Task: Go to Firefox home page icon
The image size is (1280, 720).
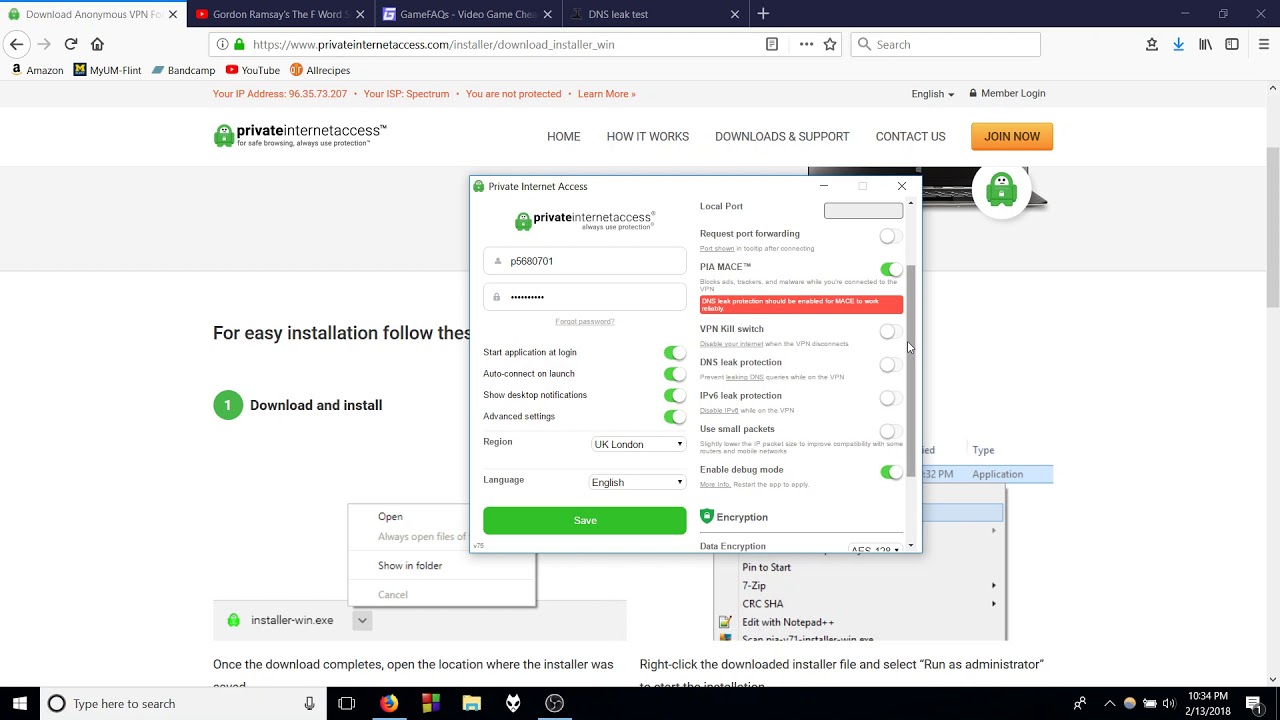Action: pyautogui.click(x=97, y=44)
